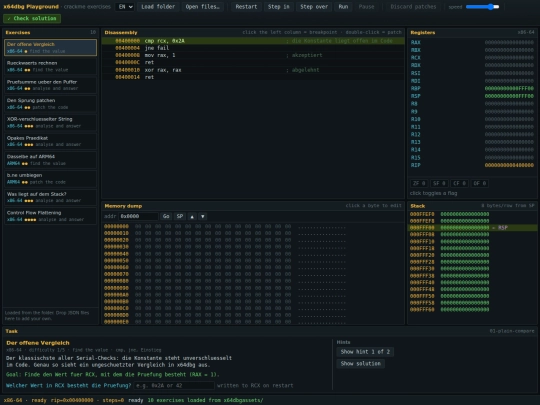Click Show solution button
This screenshot has width=540, height=405.
[361, 364]
